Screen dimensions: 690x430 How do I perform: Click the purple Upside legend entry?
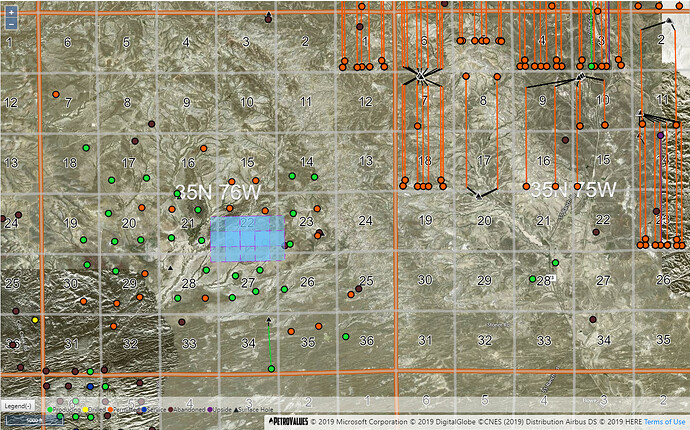tap(219, 410)
